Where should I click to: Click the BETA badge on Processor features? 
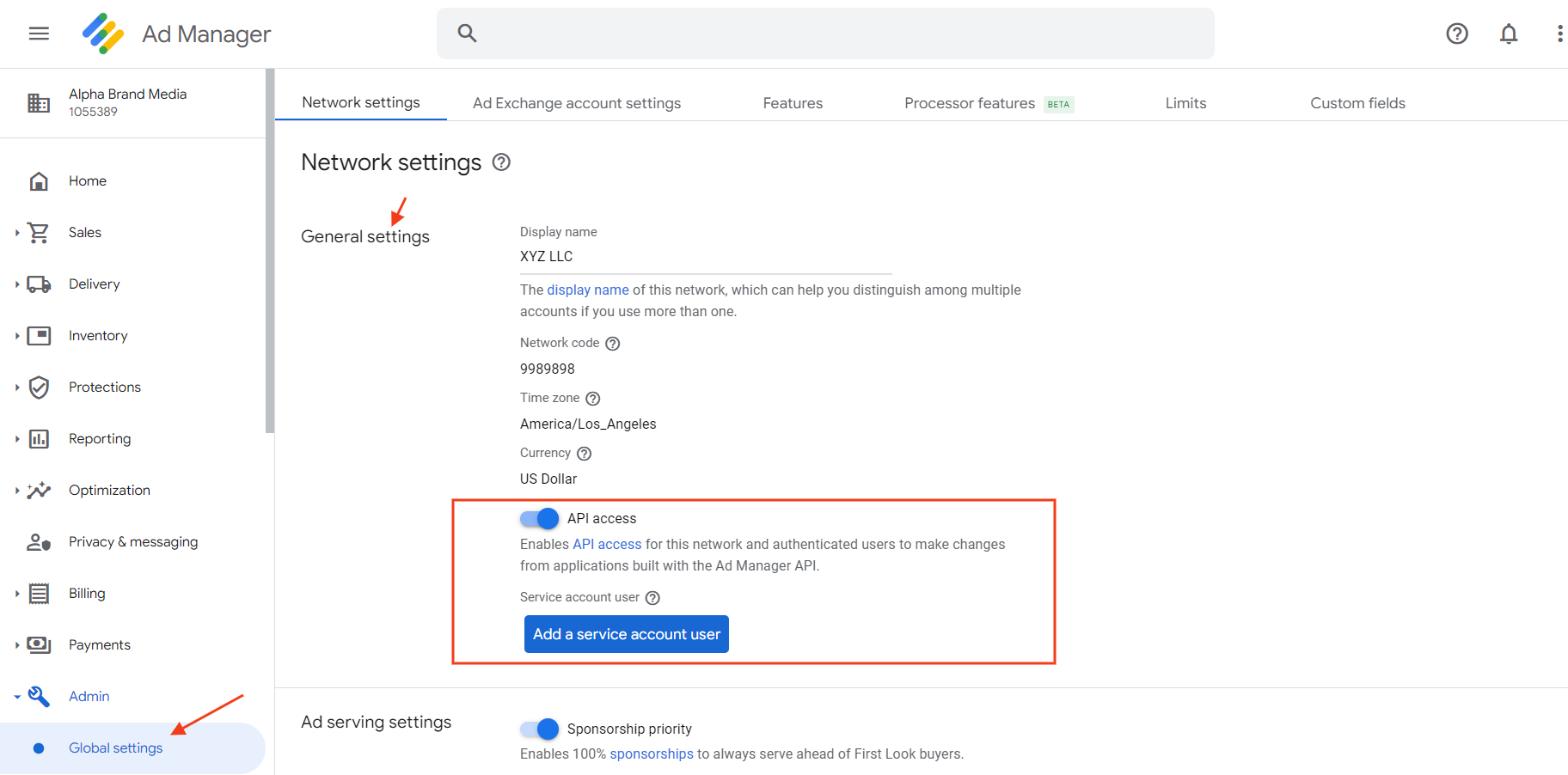click(x=1059, y=105)
